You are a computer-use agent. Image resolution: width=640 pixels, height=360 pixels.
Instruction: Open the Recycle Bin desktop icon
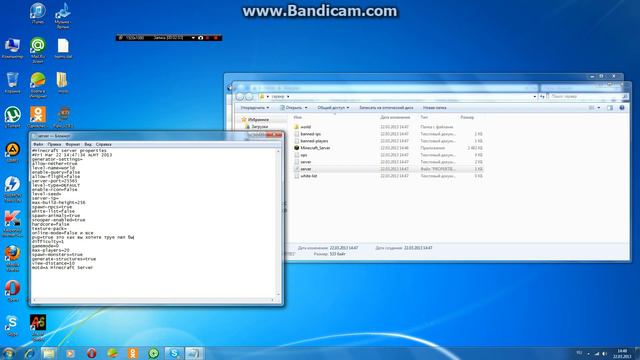point(12,83)
